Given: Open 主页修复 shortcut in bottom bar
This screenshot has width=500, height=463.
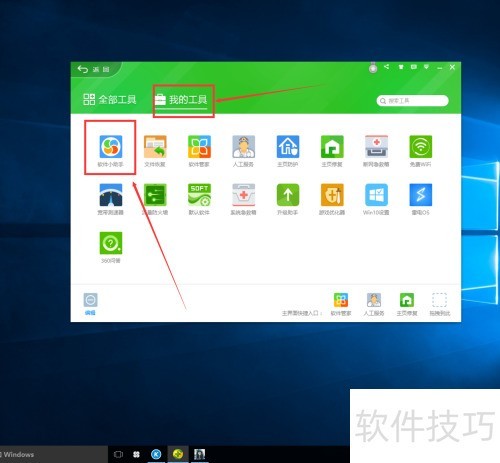Looking at the screenshot, I should click(x=407, y=304).
